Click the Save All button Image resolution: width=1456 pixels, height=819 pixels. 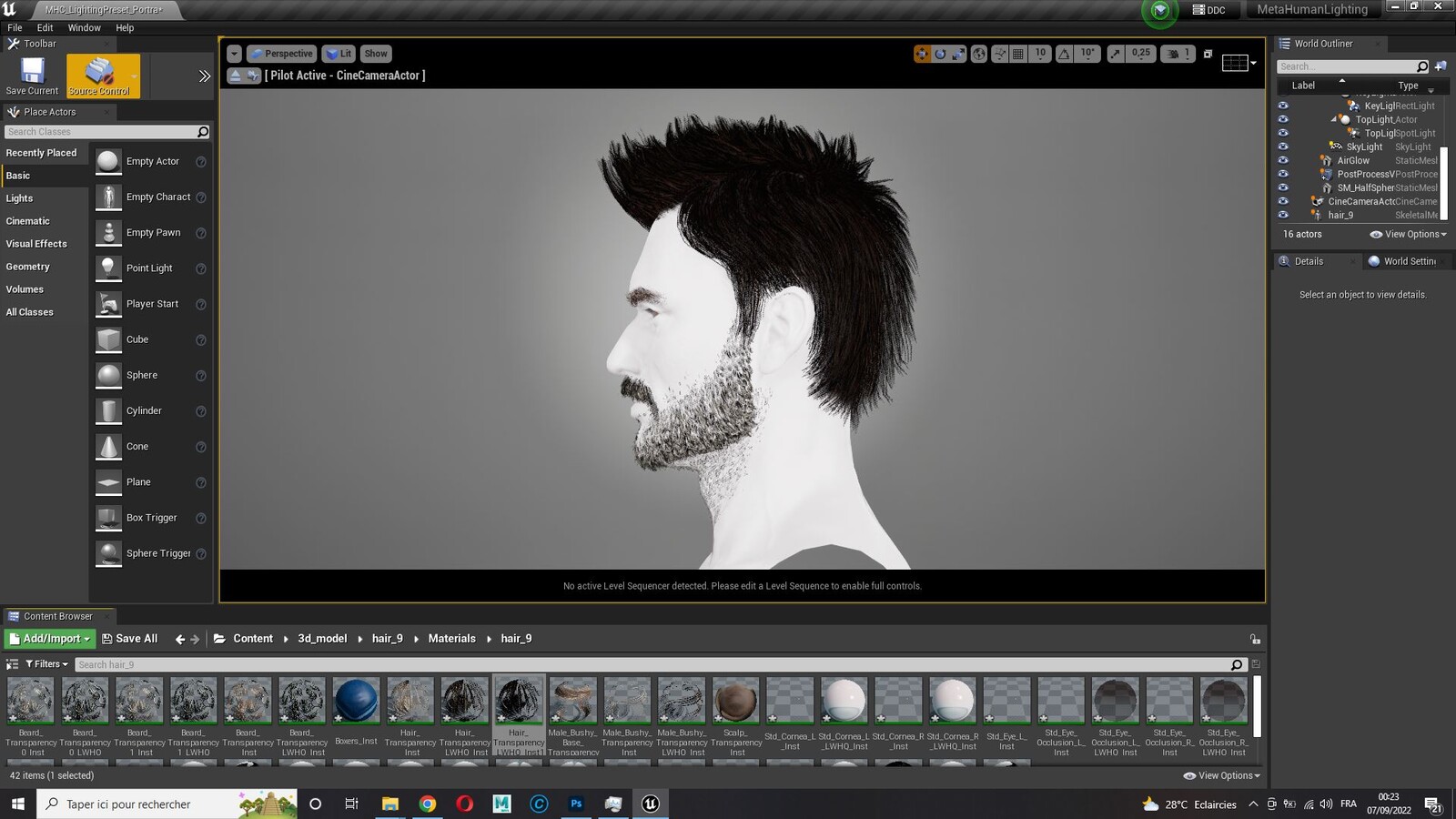[129, 639]
